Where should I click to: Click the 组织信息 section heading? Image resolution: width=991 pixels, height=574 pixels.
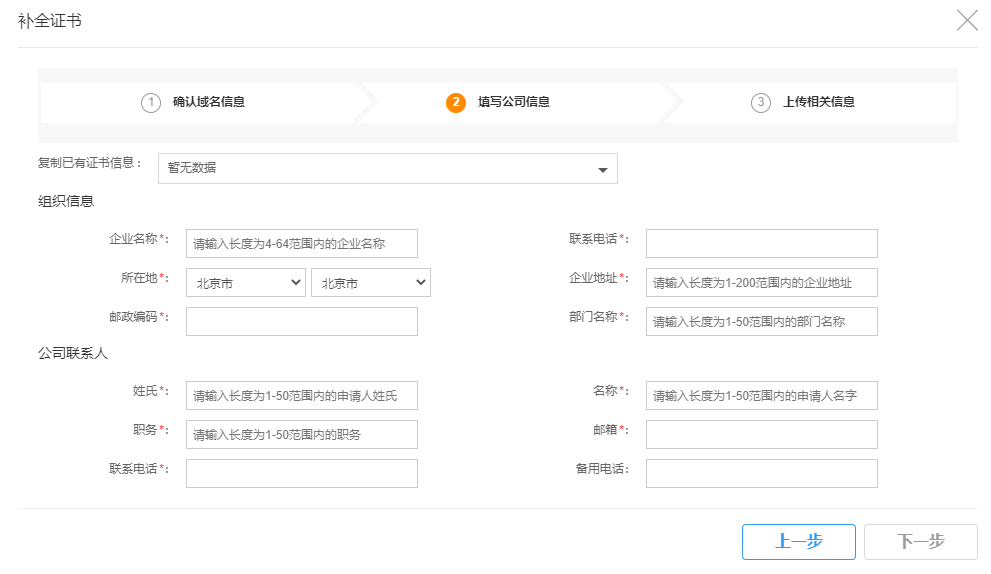66,201
